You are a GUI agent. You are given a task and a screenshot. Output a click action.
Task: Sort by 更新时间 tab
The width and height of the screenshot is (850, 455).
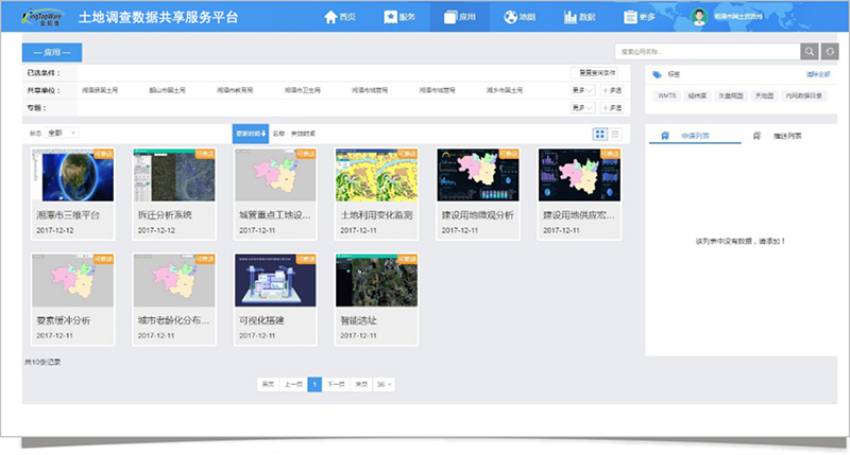click(x=250, y=133)
